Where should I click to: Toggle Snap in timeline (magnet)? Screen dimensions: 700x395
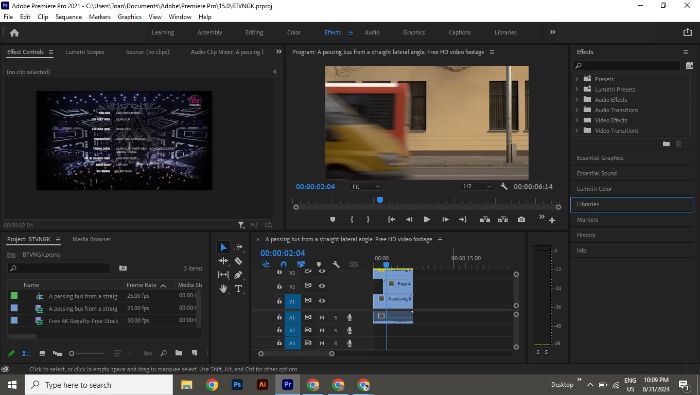(x=283, y=265)
